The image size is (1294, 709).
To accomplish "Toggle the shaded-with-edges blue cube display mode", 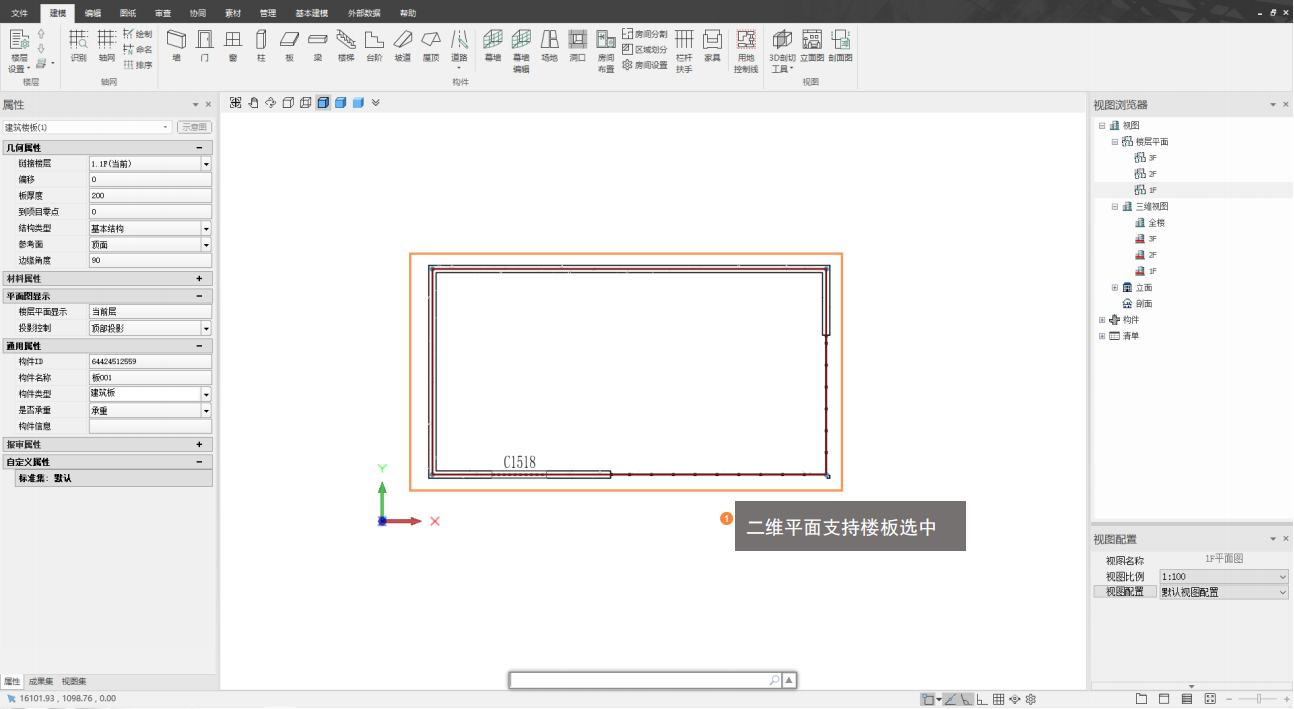I will pos(341,102).
